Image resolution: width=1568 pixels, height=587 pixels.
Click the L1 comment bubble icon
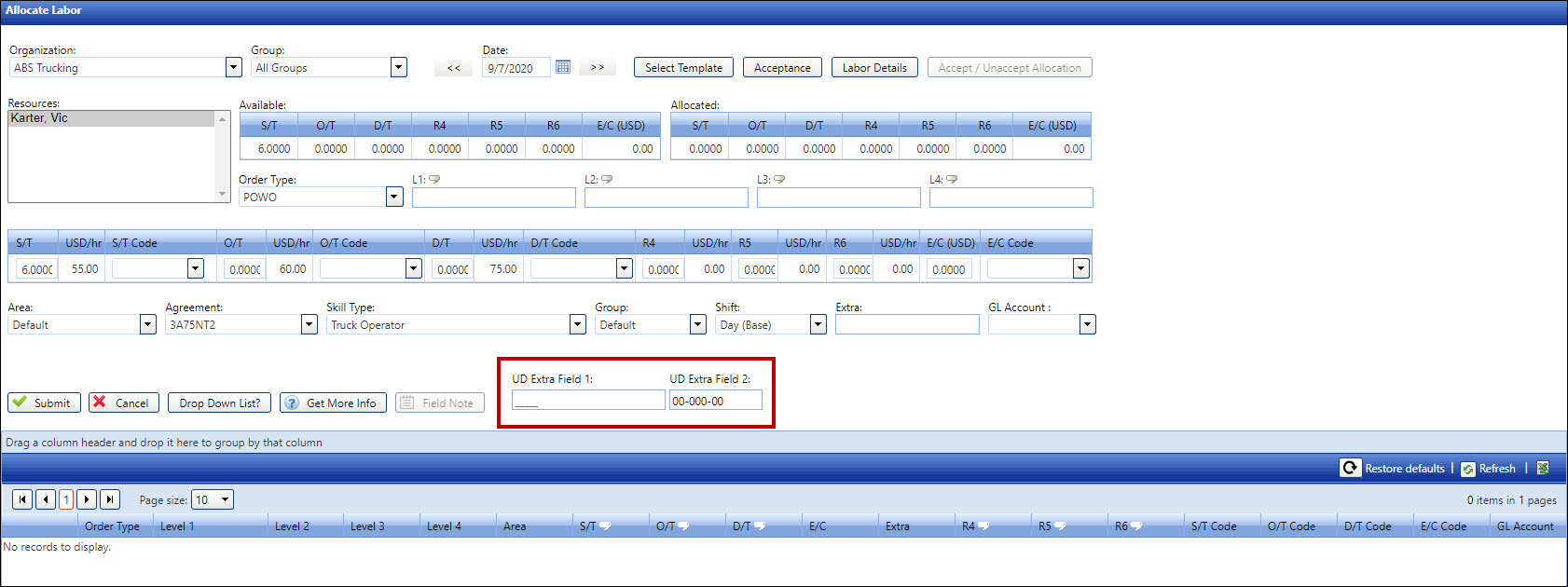coord(434,179)
